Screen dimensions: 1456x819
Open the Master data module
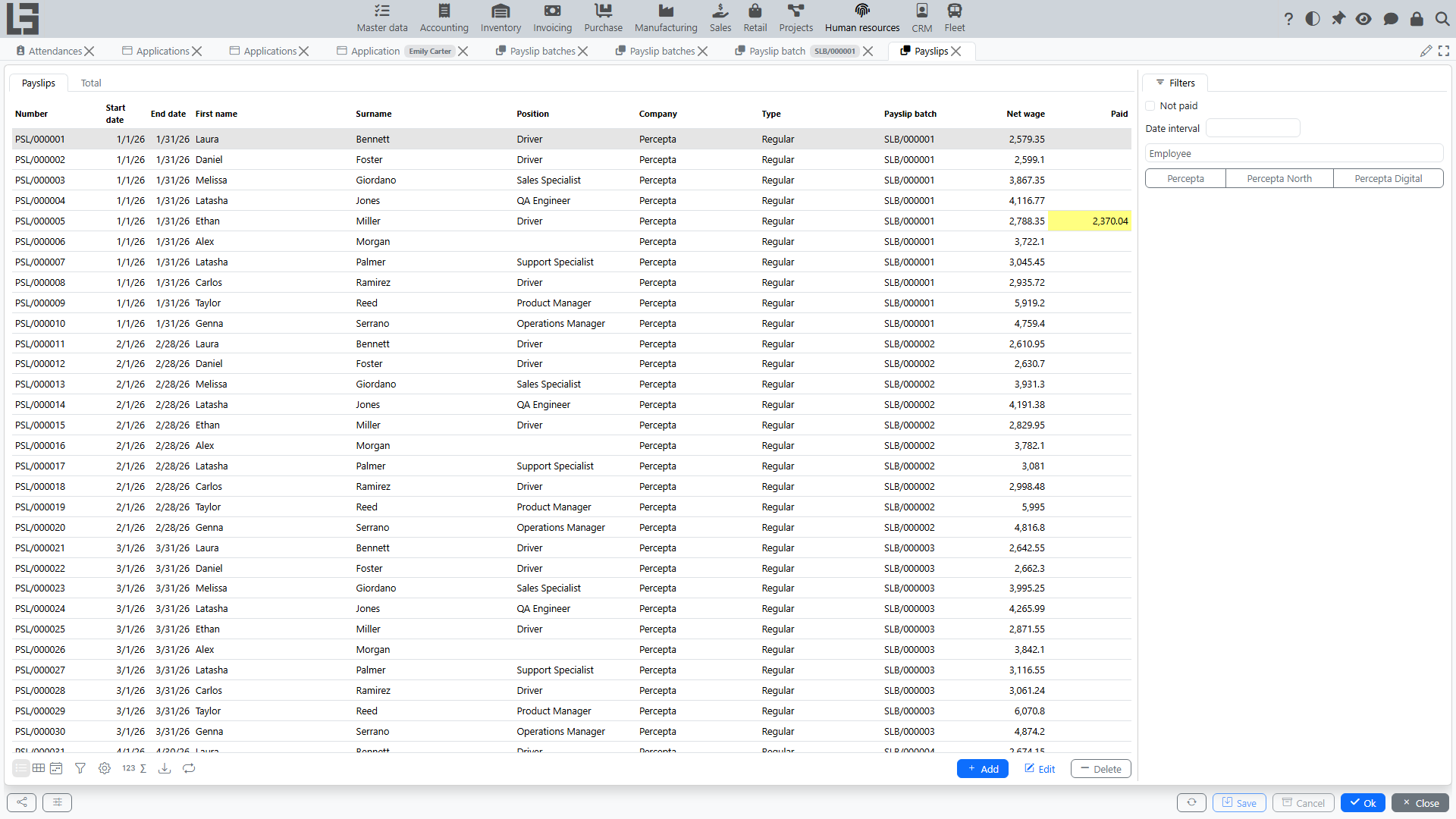(382, 18)
